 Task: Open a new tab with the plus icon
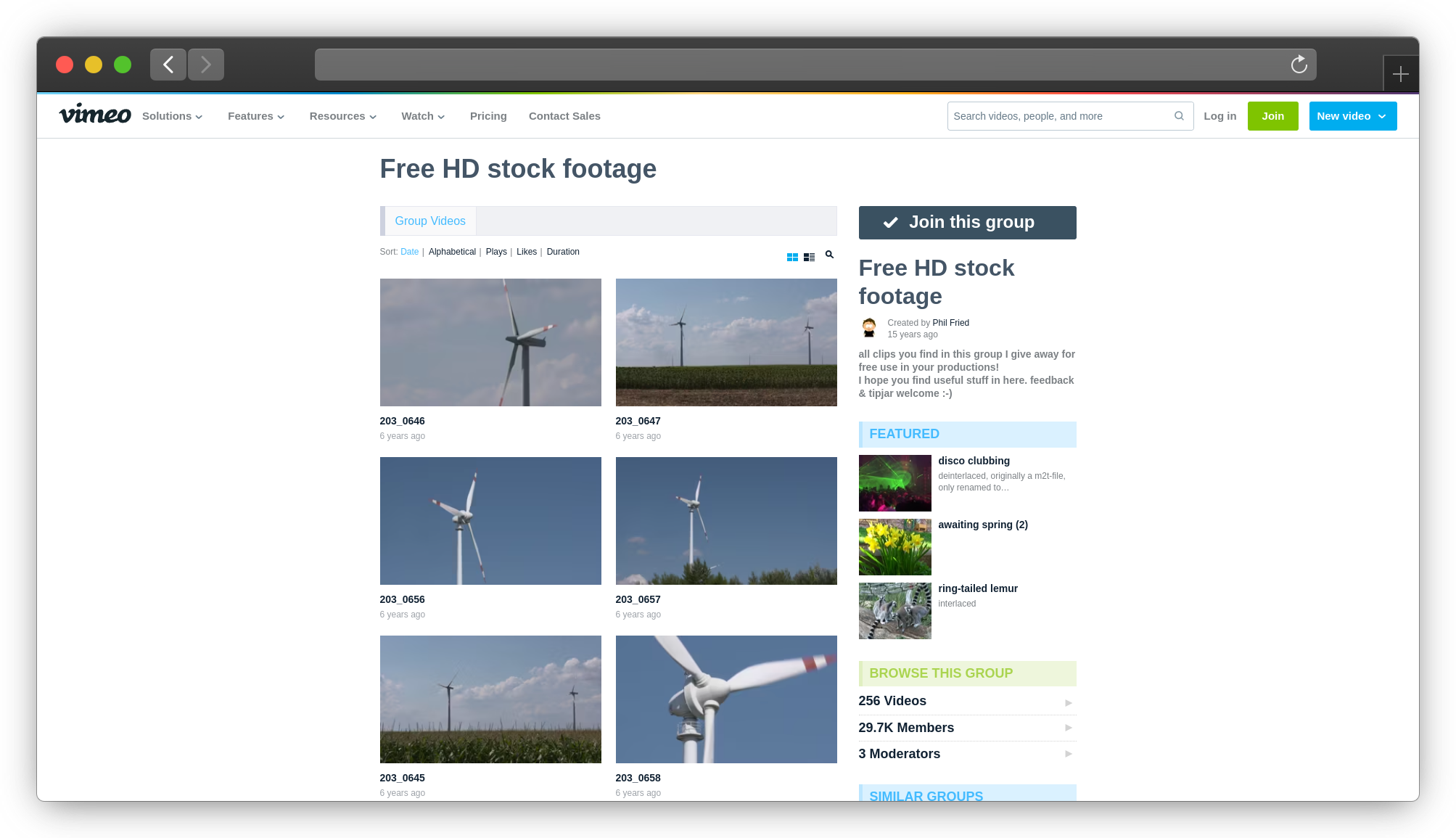1400,74
